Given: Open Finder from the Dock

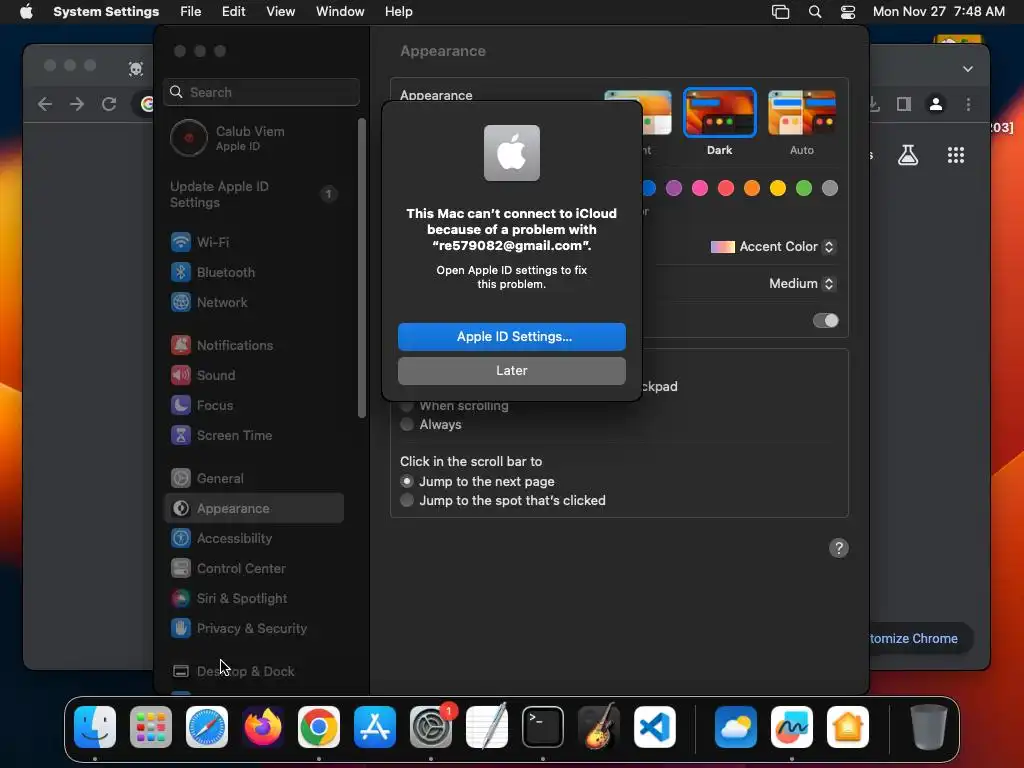Looking at the screenshot, I should [95, 727].
